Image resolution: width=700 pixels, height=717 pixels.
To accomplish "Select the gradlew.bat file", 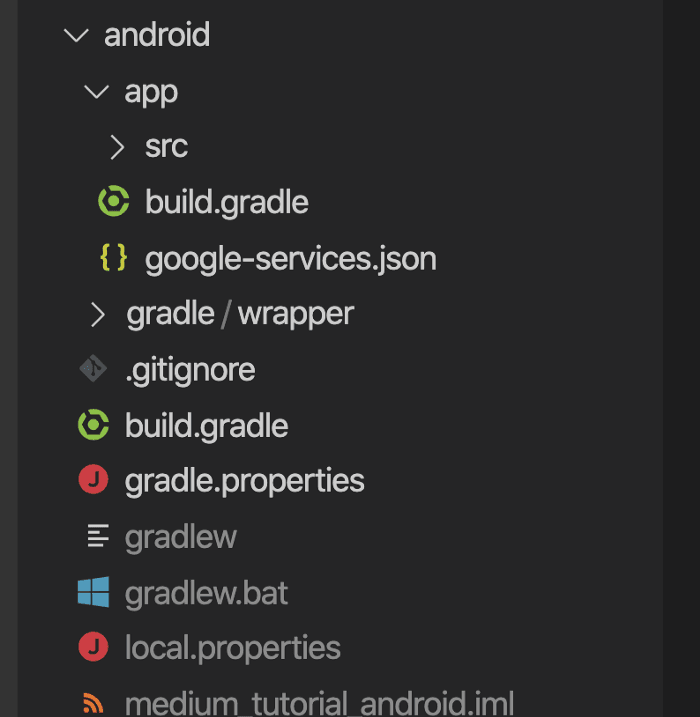I will (x=207, y=594).
